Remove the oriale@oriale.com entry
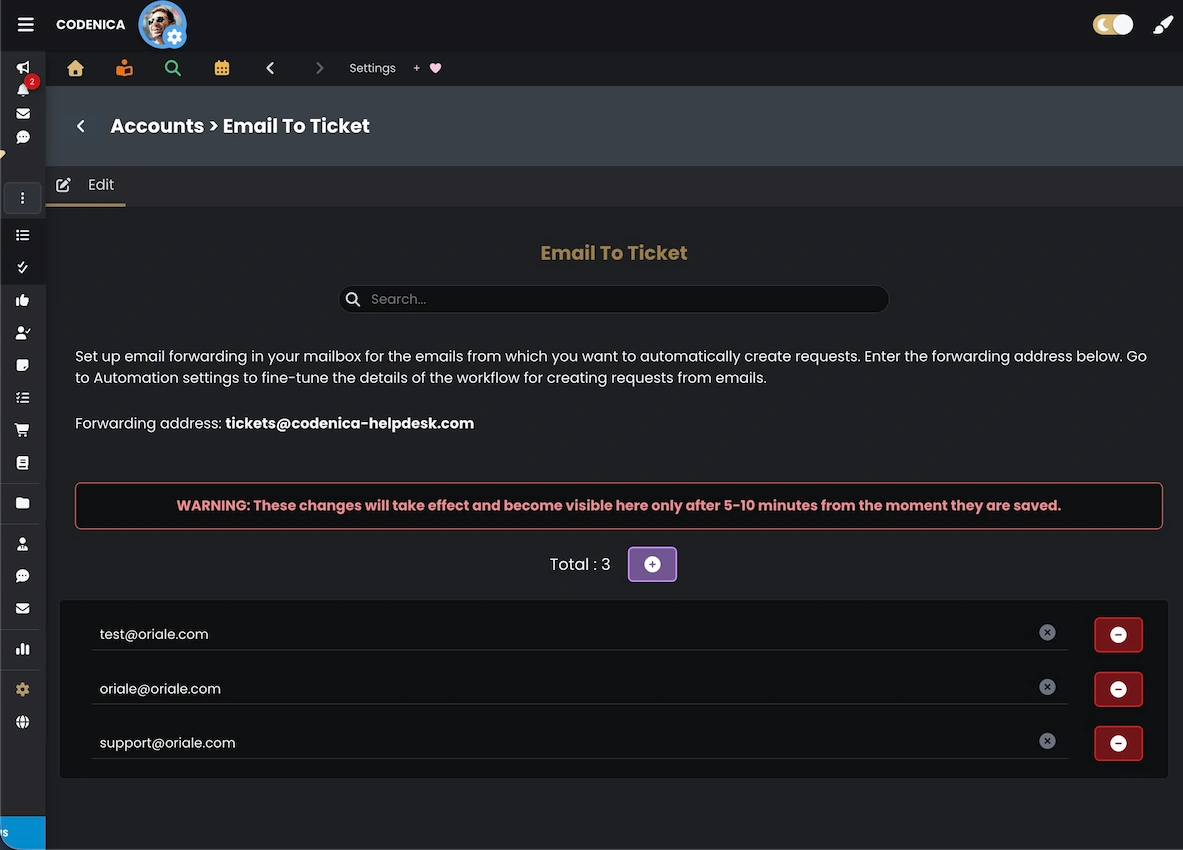 [x=1118, y=689]
